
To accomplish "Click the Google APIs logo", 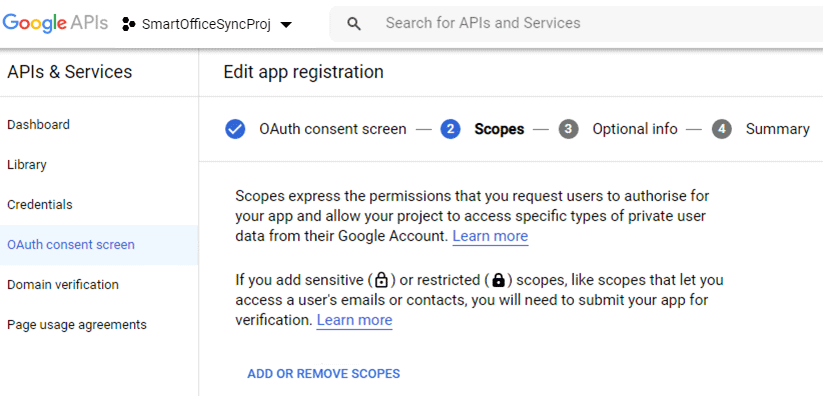I will tap(55, 23).
